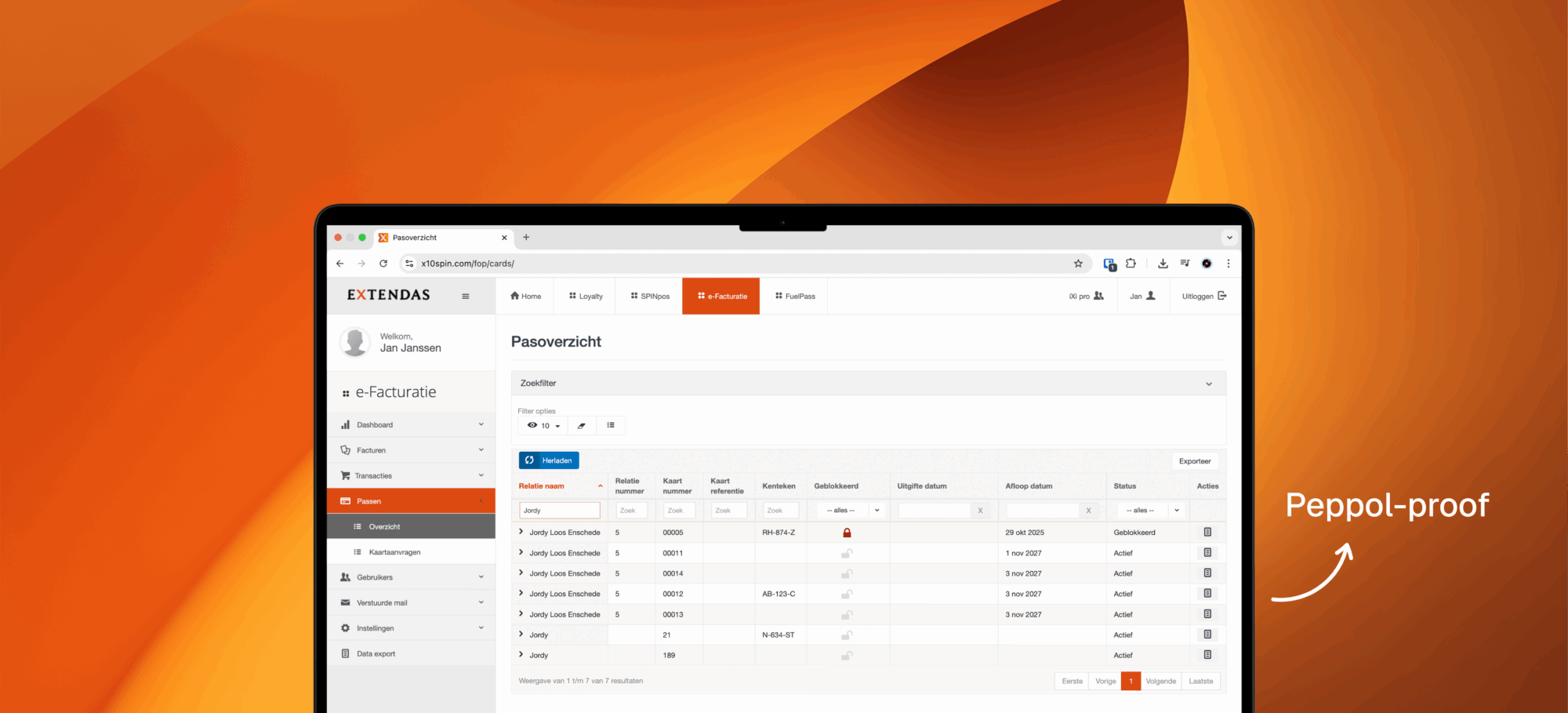1568x713 pixels.
Task: Click the hamburger menu icon beside Extendas logo
Action: (466, 296)
